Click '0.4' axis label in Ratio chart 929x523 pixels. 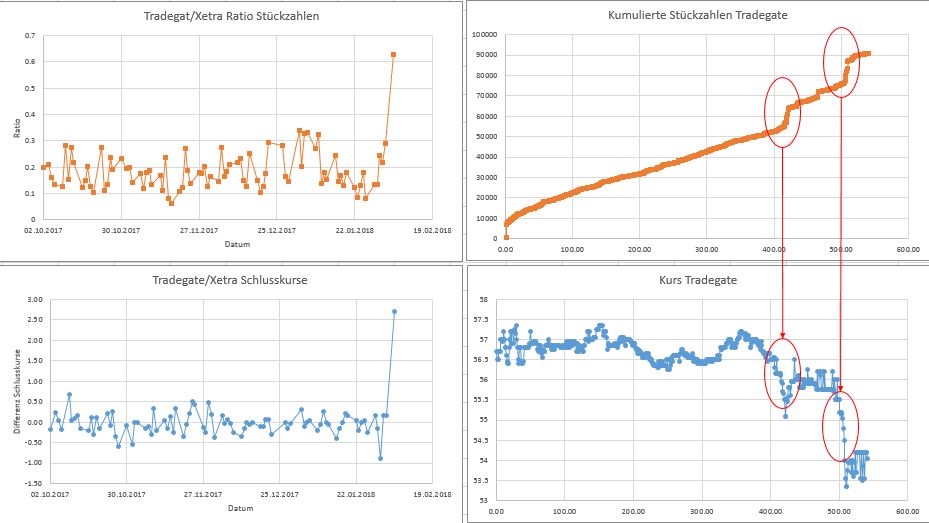[30, 114]
